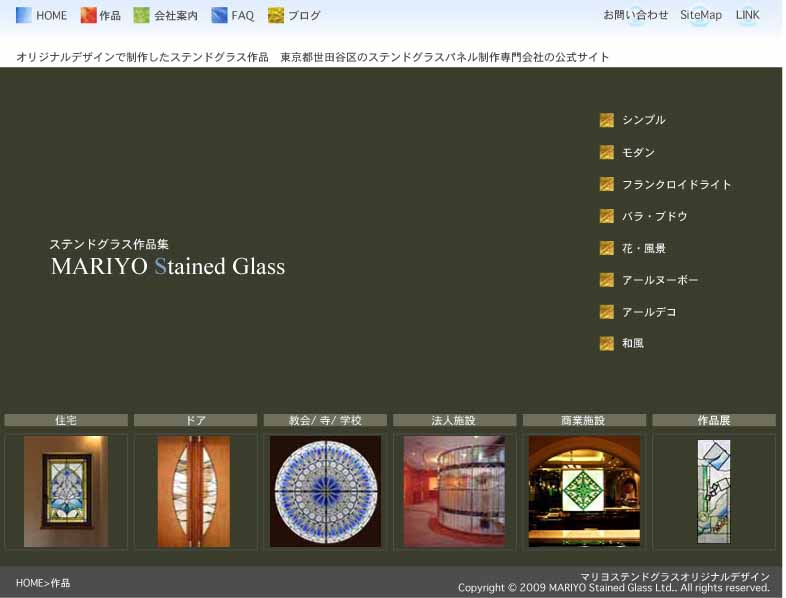This screenshot has height=598, width=786.
Task: Open the バラ・ブドウ category
Action: tap(654, 216)
